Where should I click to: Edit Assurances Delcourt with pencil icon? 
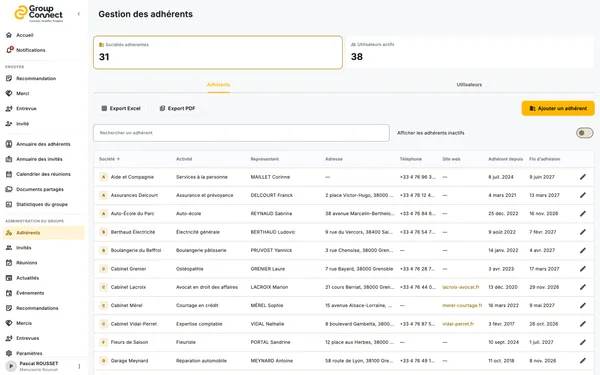tap(582, 195)
